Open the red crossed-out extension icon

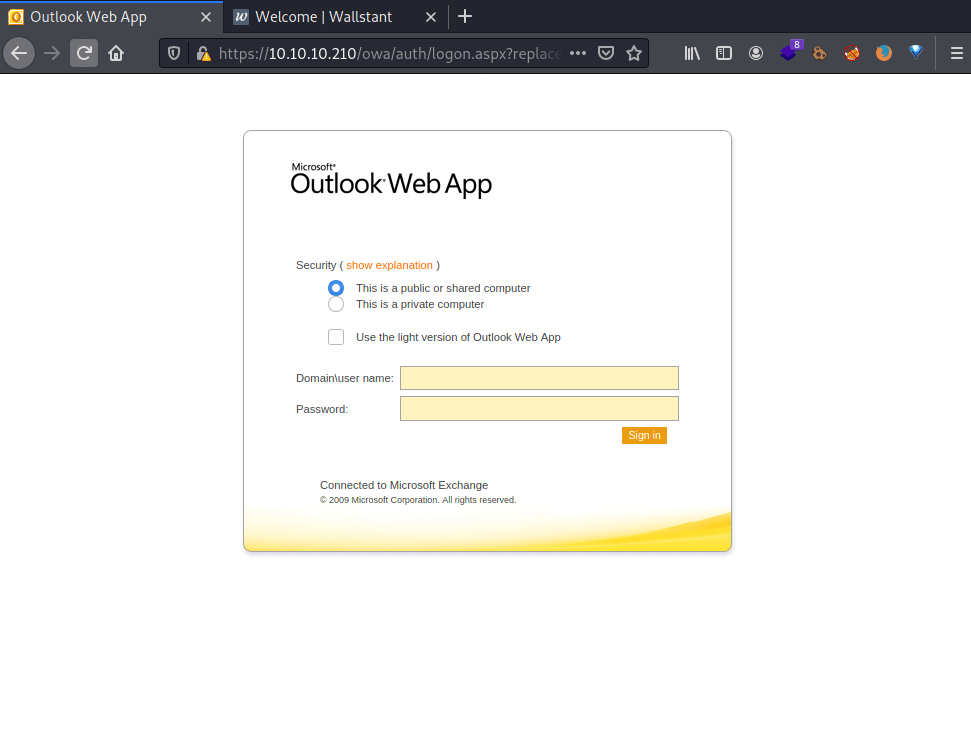pyautogui.click(x=852, y=53)
